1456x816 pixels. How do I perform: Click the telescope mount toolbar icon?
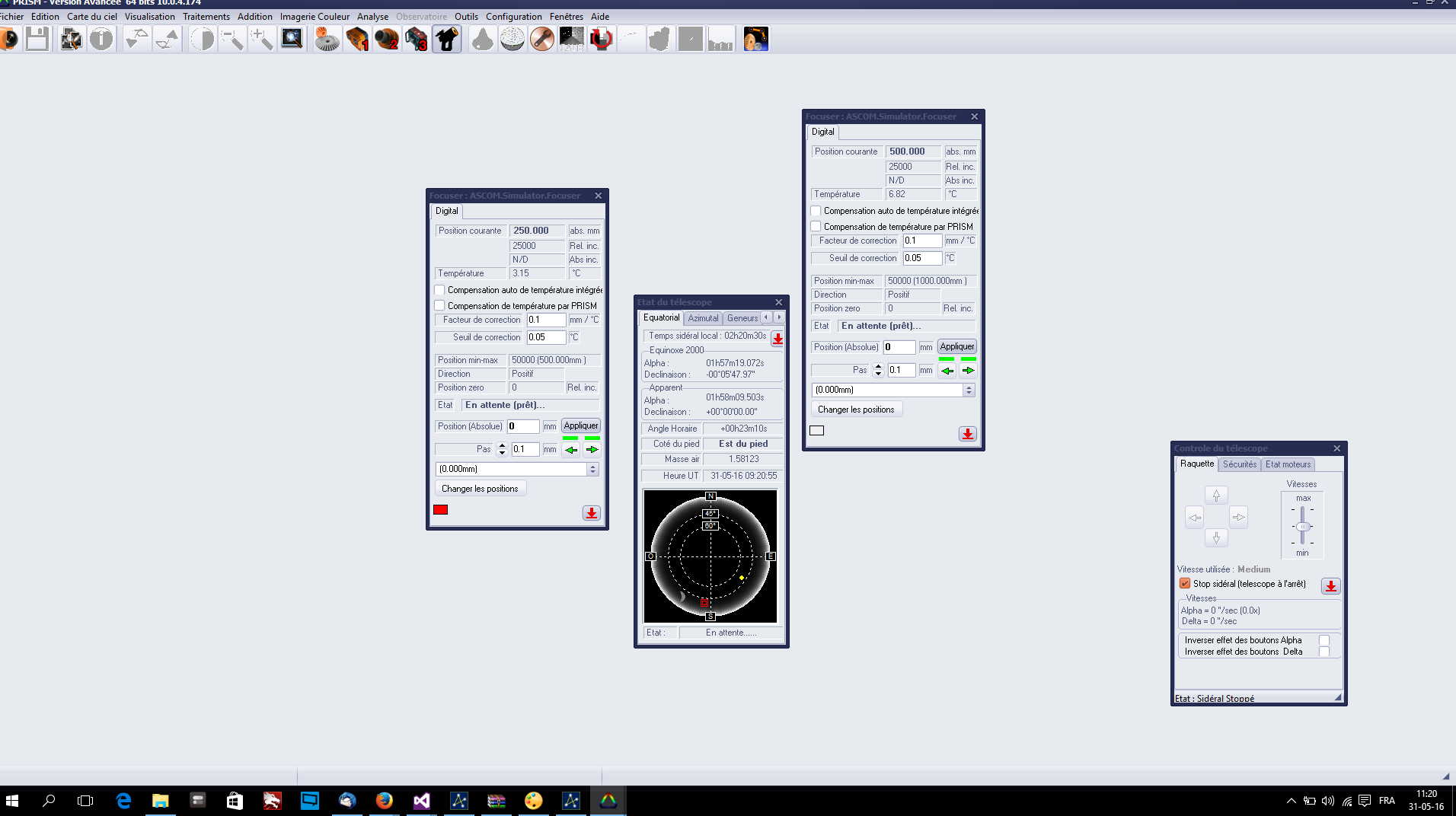click(x=447, y=39)
